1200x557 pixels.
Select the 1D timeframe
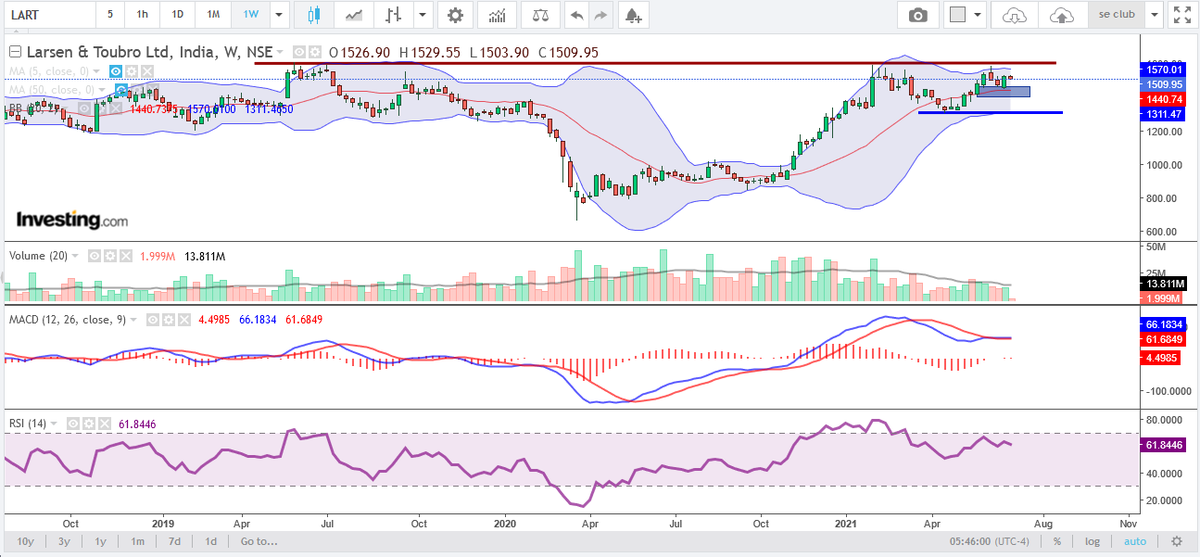177,15
